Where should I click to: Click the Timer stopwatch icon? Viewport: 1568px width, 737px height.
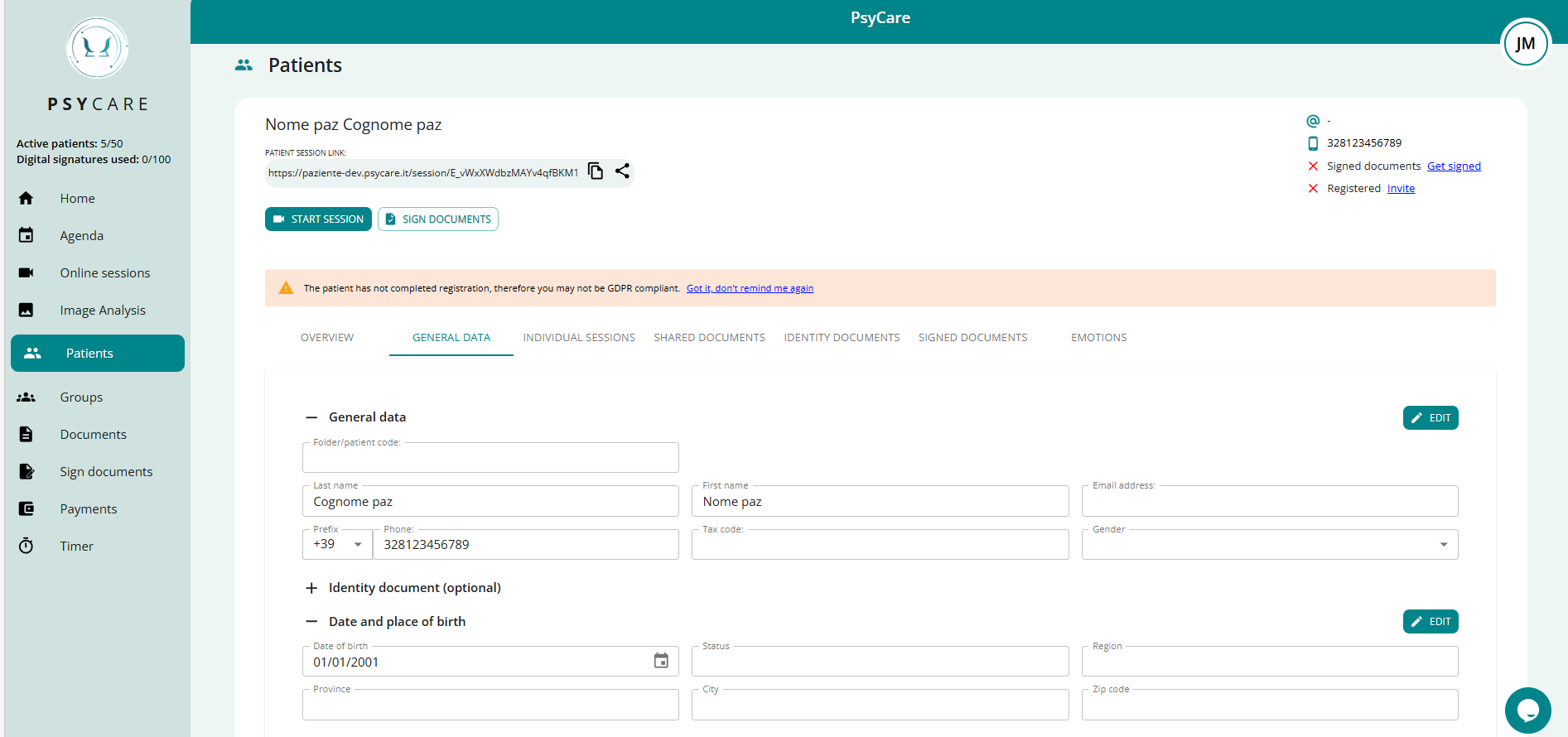coord(26,546)
